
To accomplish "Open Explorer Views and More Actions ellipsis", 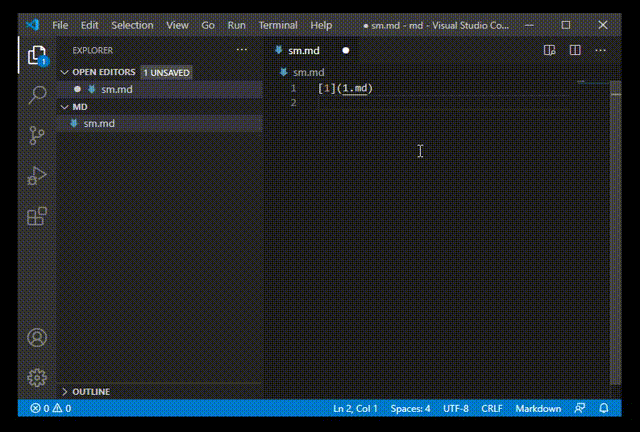I will click(x=242, y=50).
